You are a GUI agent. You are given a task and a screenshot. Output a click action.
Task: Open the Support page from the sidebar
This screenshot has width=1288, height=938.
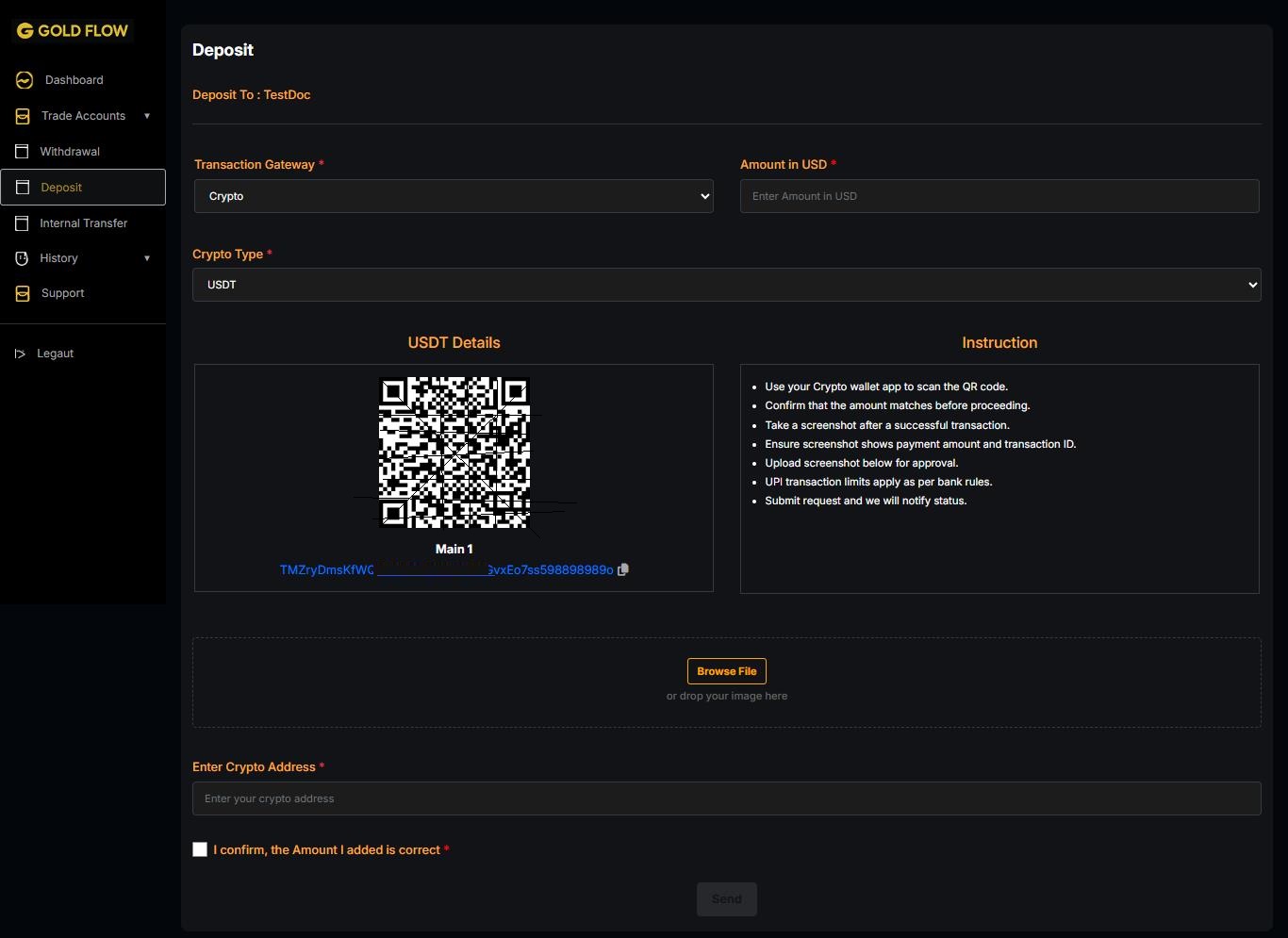tap(63, 293)
